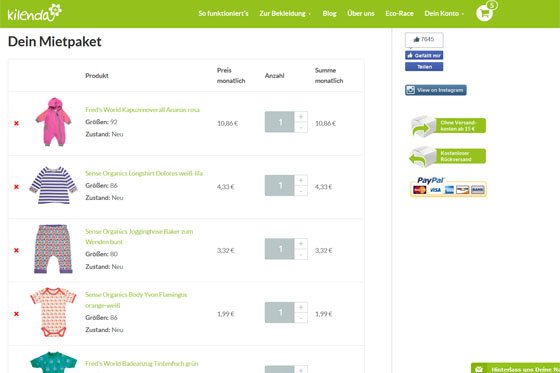
Task: Remove the Fred's World Kapuzenoverall item
Action: point(16,123)
